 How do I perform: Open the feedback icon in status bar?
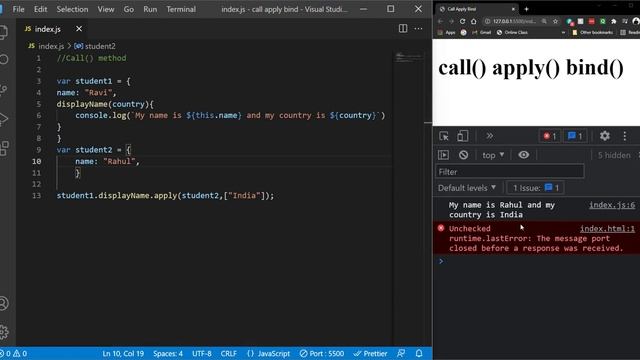click(x=401, y=353)
